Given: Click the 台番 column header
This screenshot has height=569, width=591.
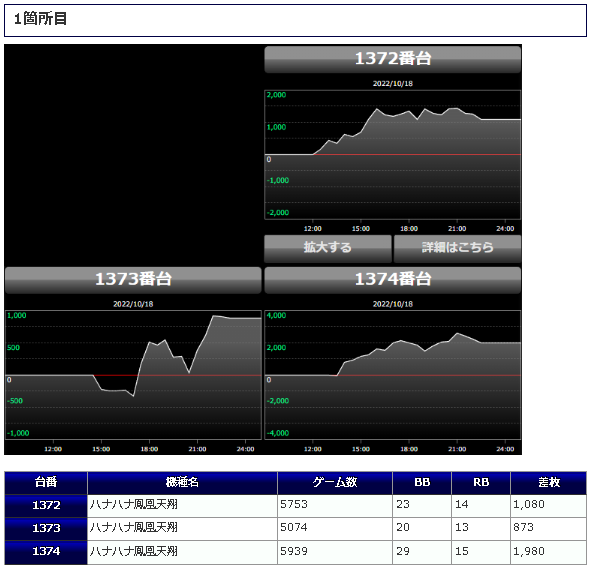Looking at the screenshot, I should tap(46, 483).
